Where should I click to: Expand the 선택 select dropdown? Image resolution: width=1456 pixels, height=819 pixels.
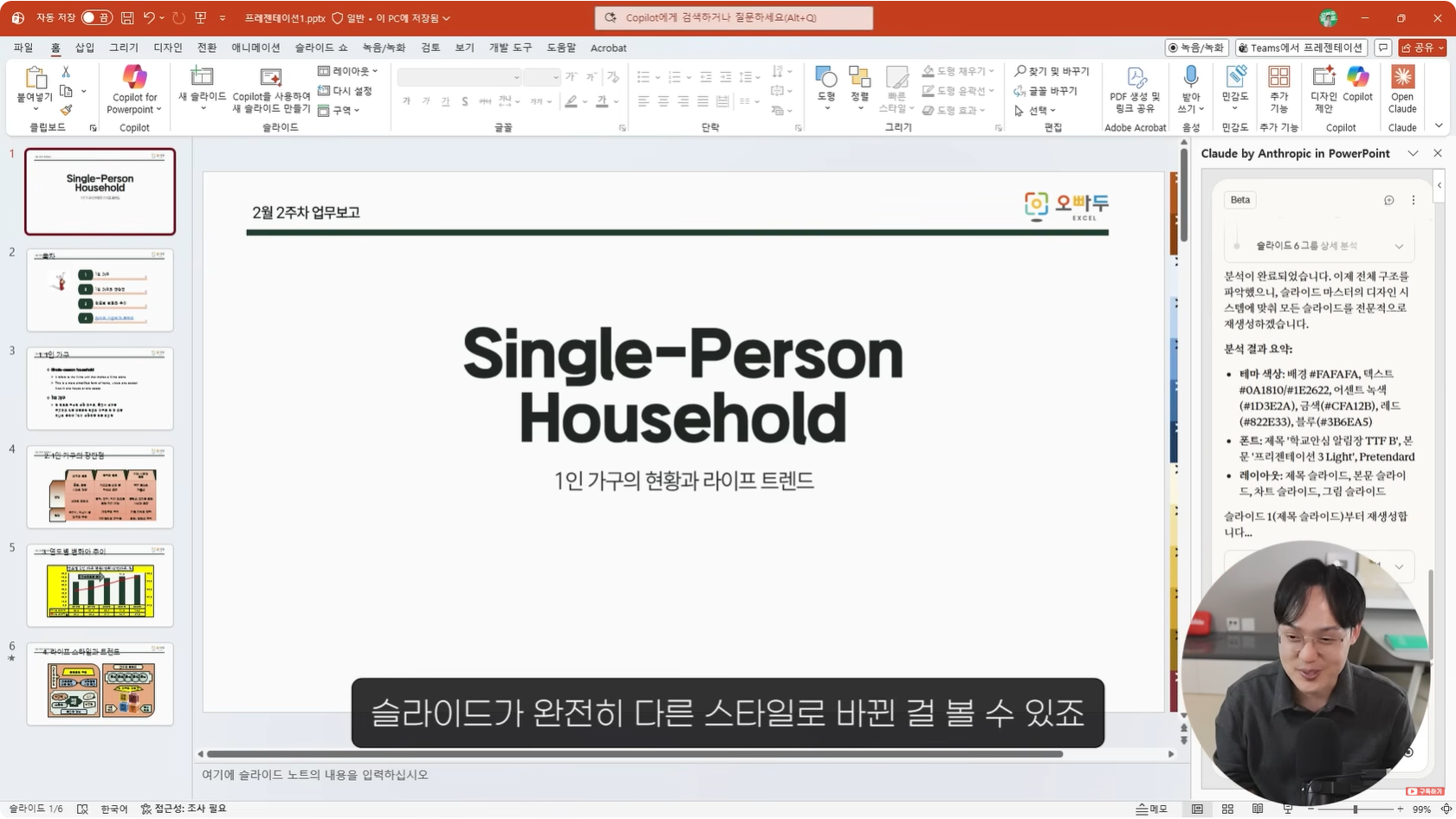[x=1035, y=110]
